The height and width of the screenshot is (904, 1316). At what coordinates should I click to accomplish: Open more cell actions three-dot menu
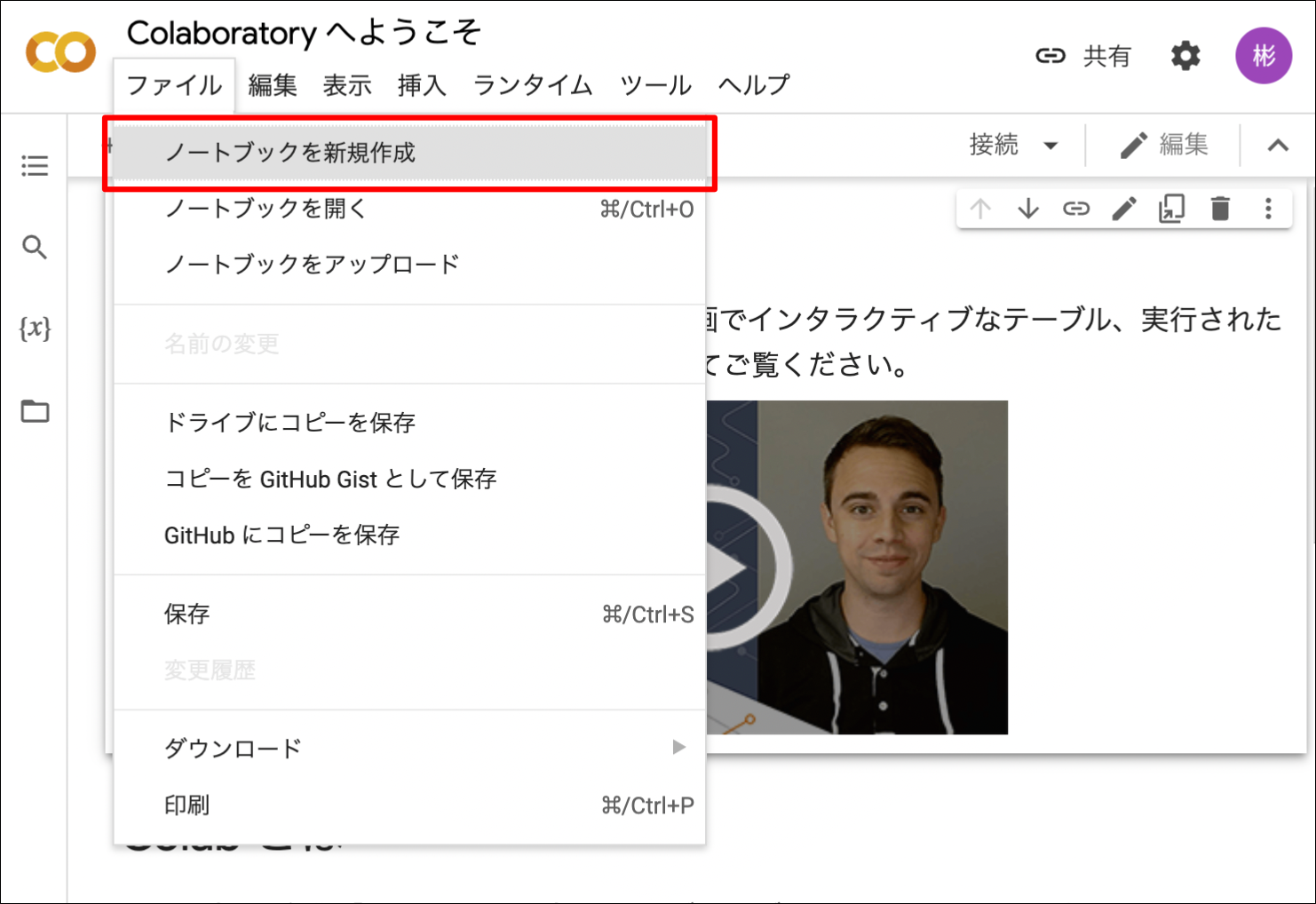point(1268,209)
